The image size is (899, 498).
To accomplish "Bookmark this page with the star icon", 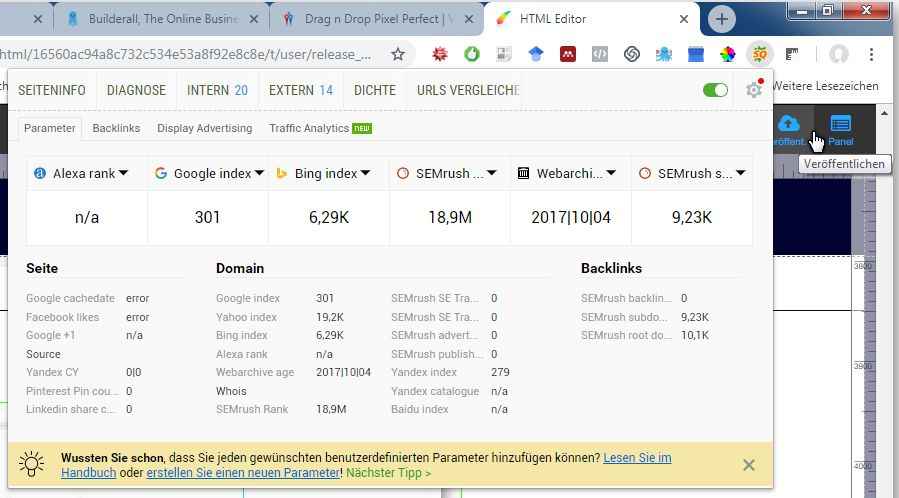I will click(397, 54).
